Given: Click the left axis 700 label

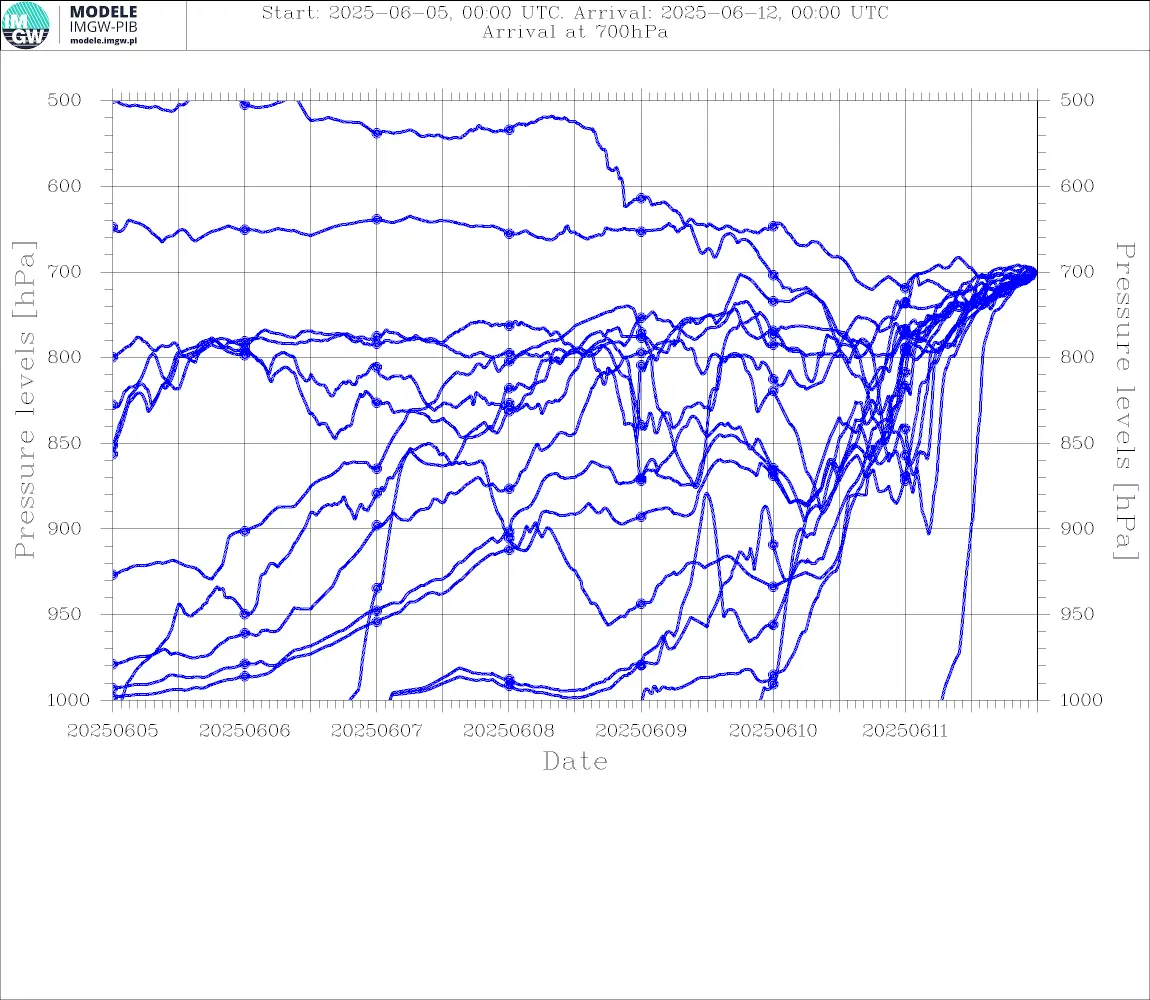Looking at the screenshot, I should [x=65, y=271].
